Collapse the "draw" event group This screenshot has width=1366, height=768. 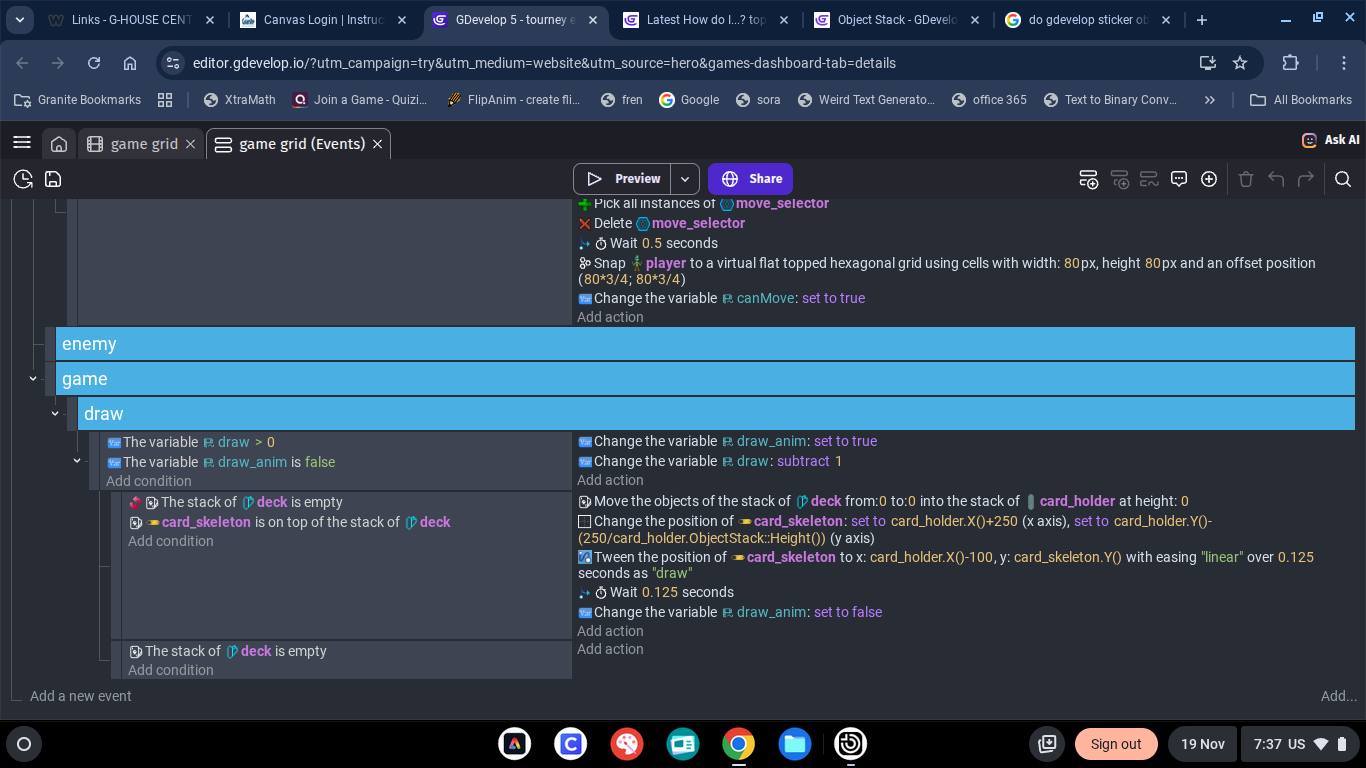coord(55,414)
